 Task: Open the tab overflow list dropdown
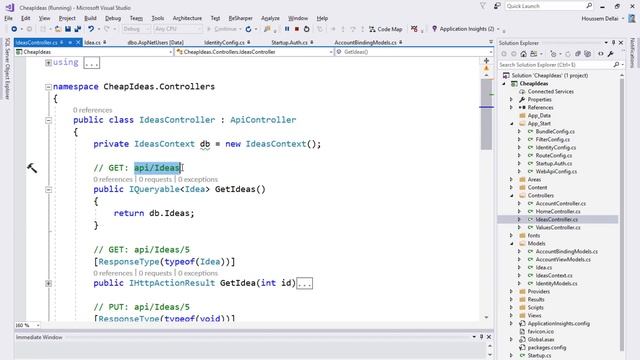491,42
